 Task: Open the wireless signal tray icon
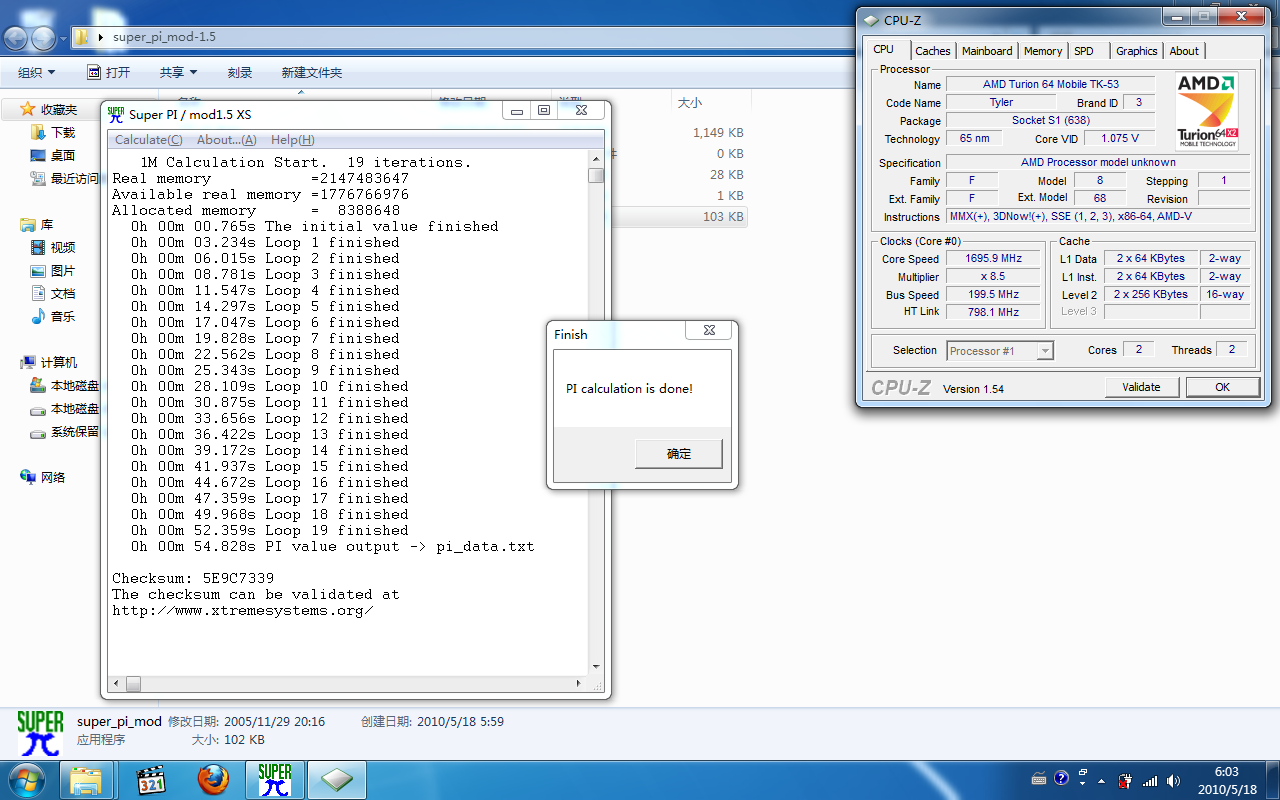(1150, 781)
